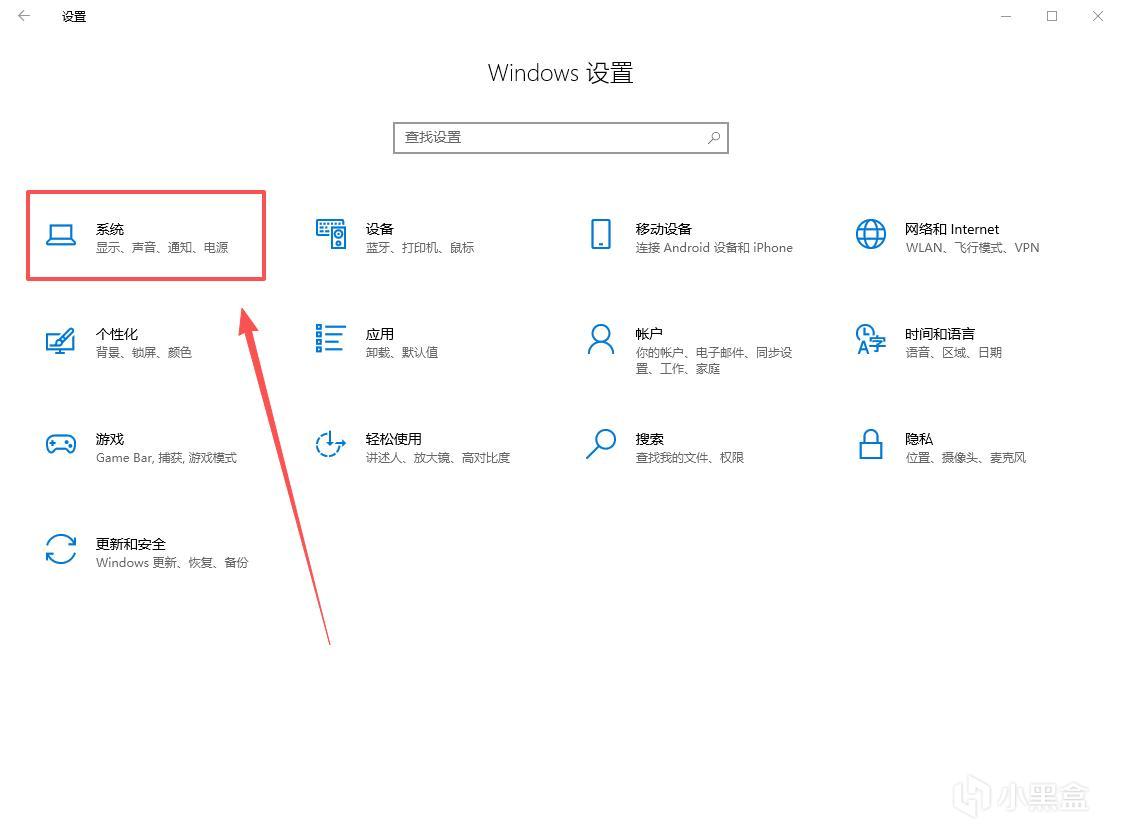Open the 应用 settings title

pos(380,334)
